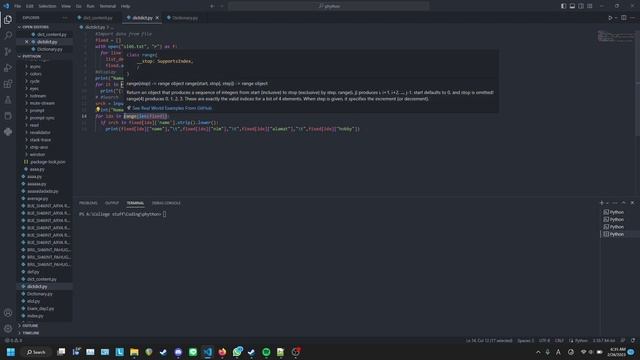Open the Testing view icon

point(8,100)
